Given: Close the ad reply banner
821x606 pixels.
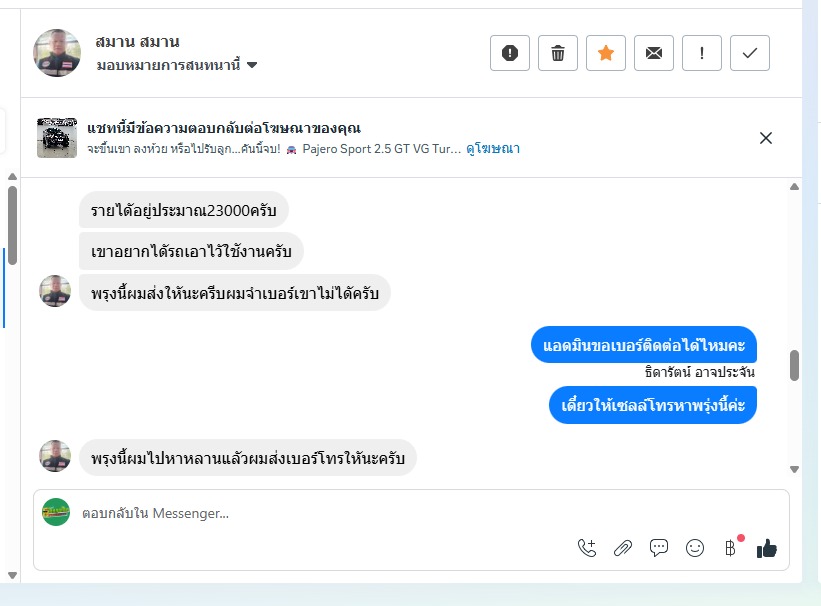Looking at the screenshot, I should point(765,138).
